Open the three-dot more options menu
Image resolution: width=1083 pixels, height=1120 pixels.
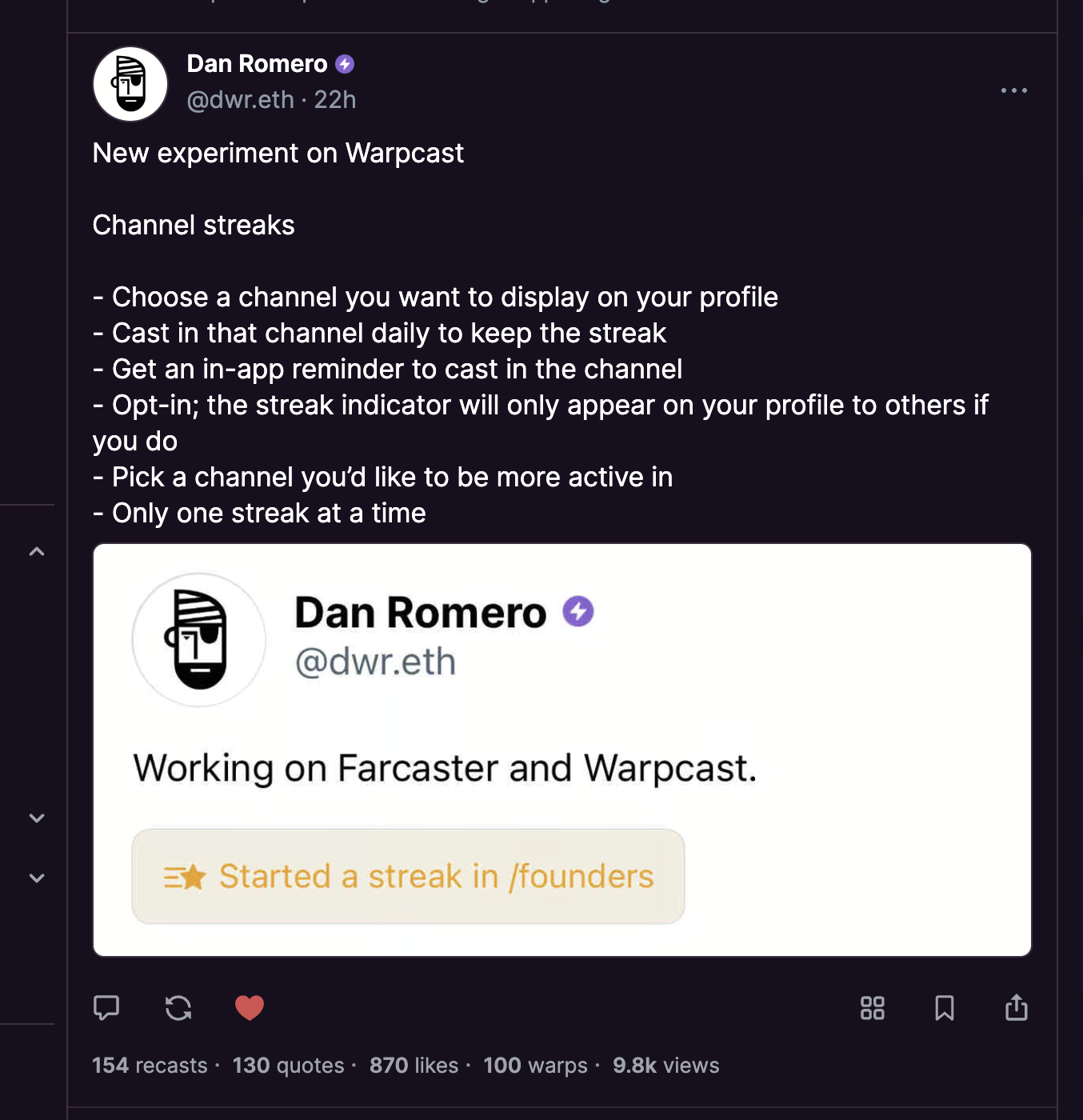pyautogui.click(x=1013, y=90)
